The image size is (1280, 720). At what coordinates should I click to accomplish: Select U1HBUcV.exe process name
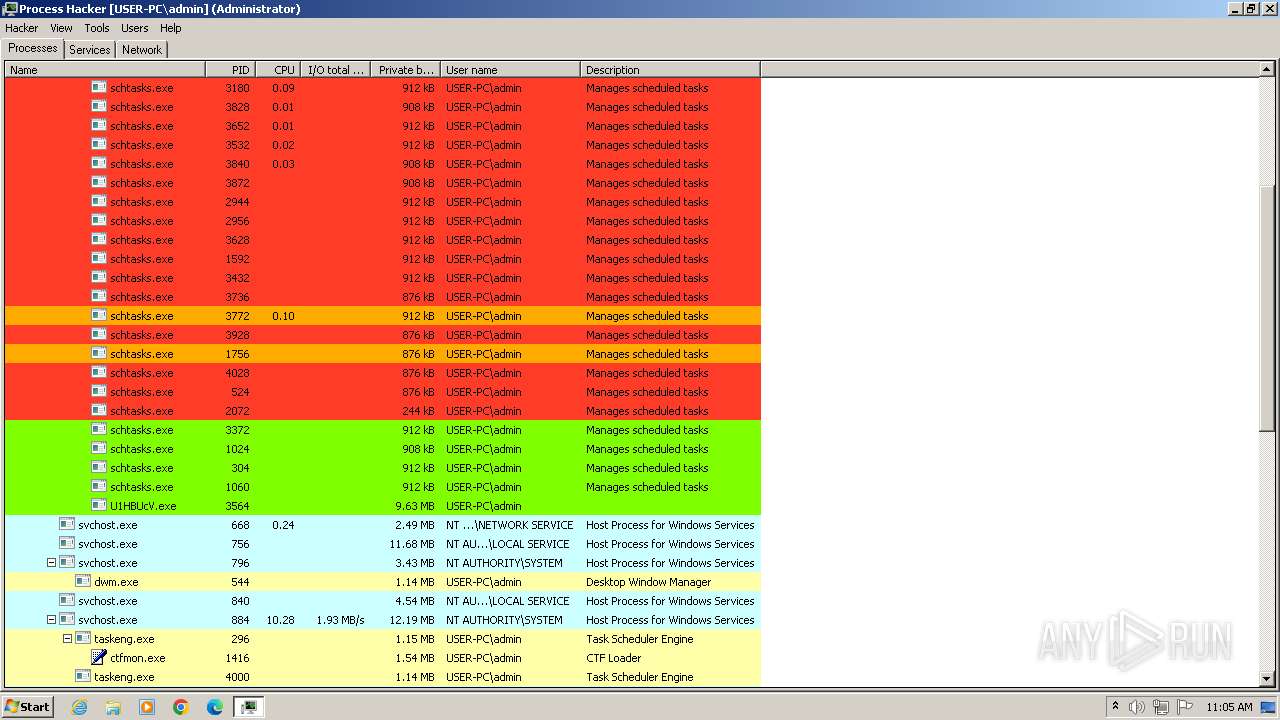click(143, 506)
